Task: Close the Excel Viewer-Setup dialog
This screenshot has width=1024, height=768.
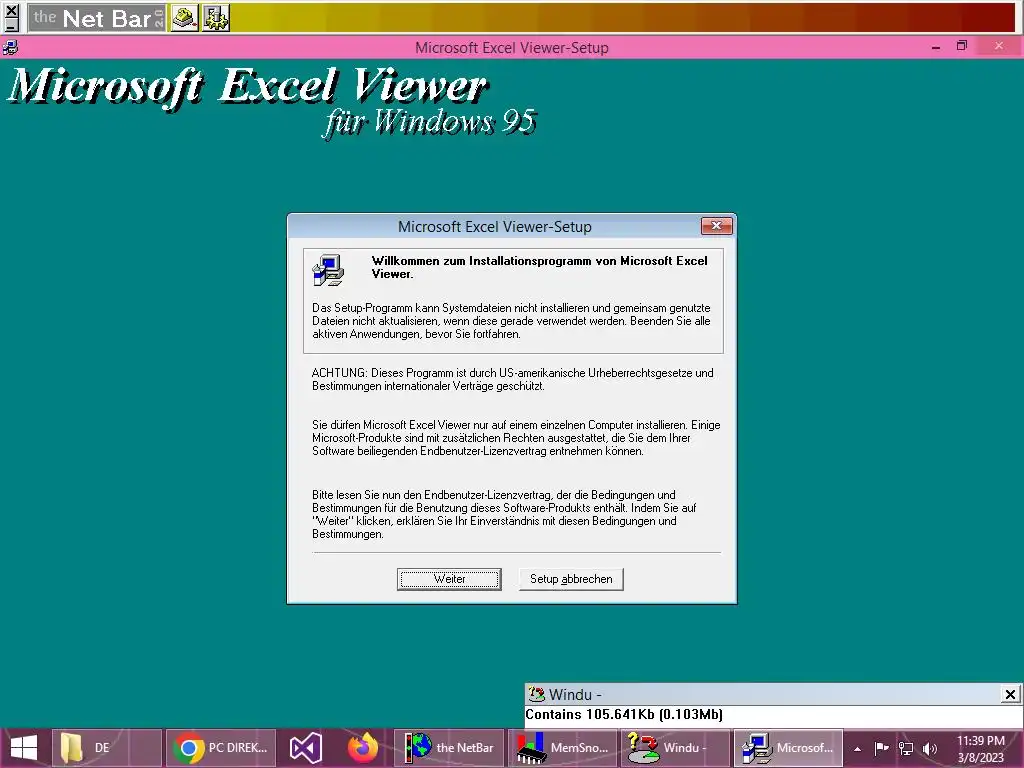Action: (x=716, y=226)
